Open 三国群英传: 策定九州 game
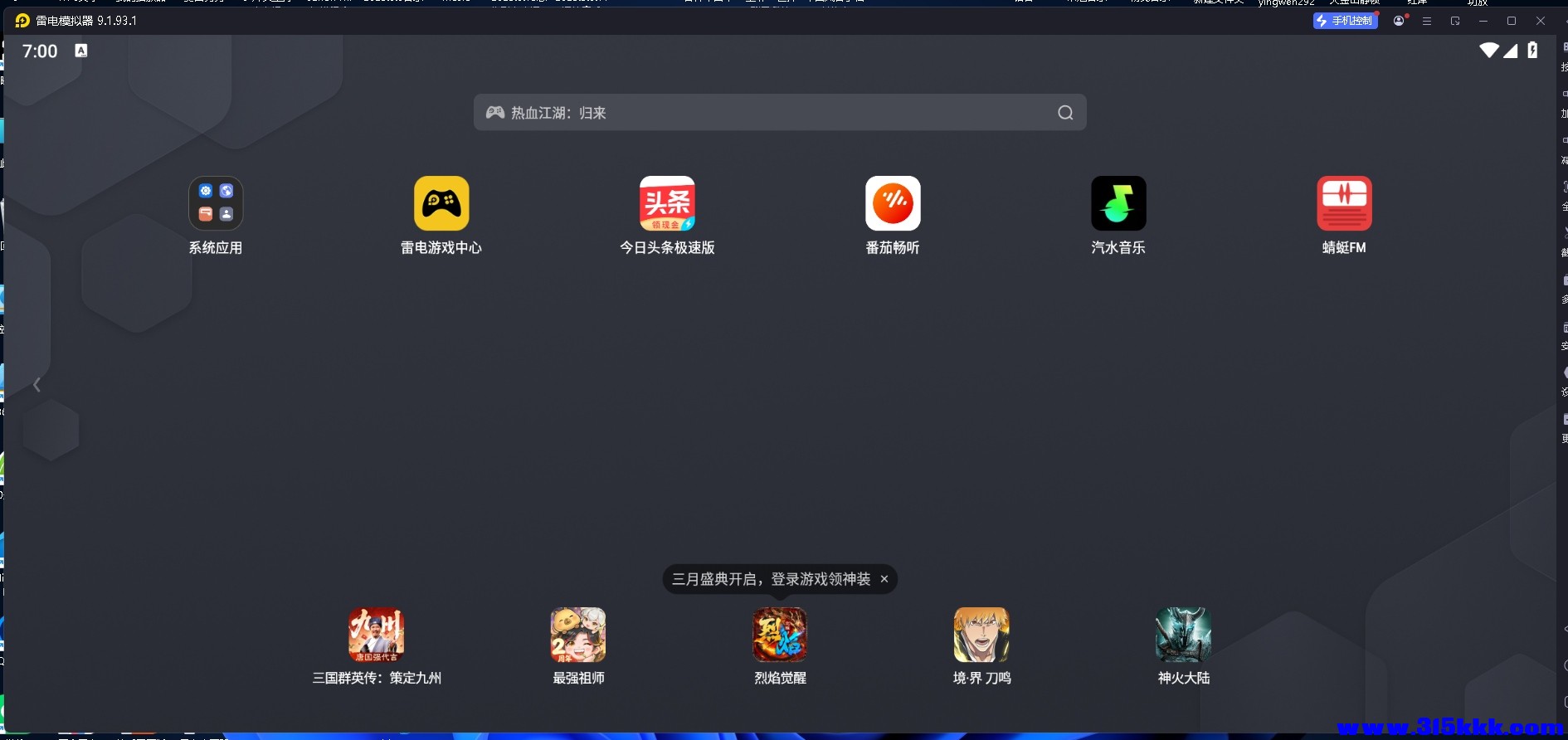This screenshot has height=740, width=1568. (x=377, y=635)
